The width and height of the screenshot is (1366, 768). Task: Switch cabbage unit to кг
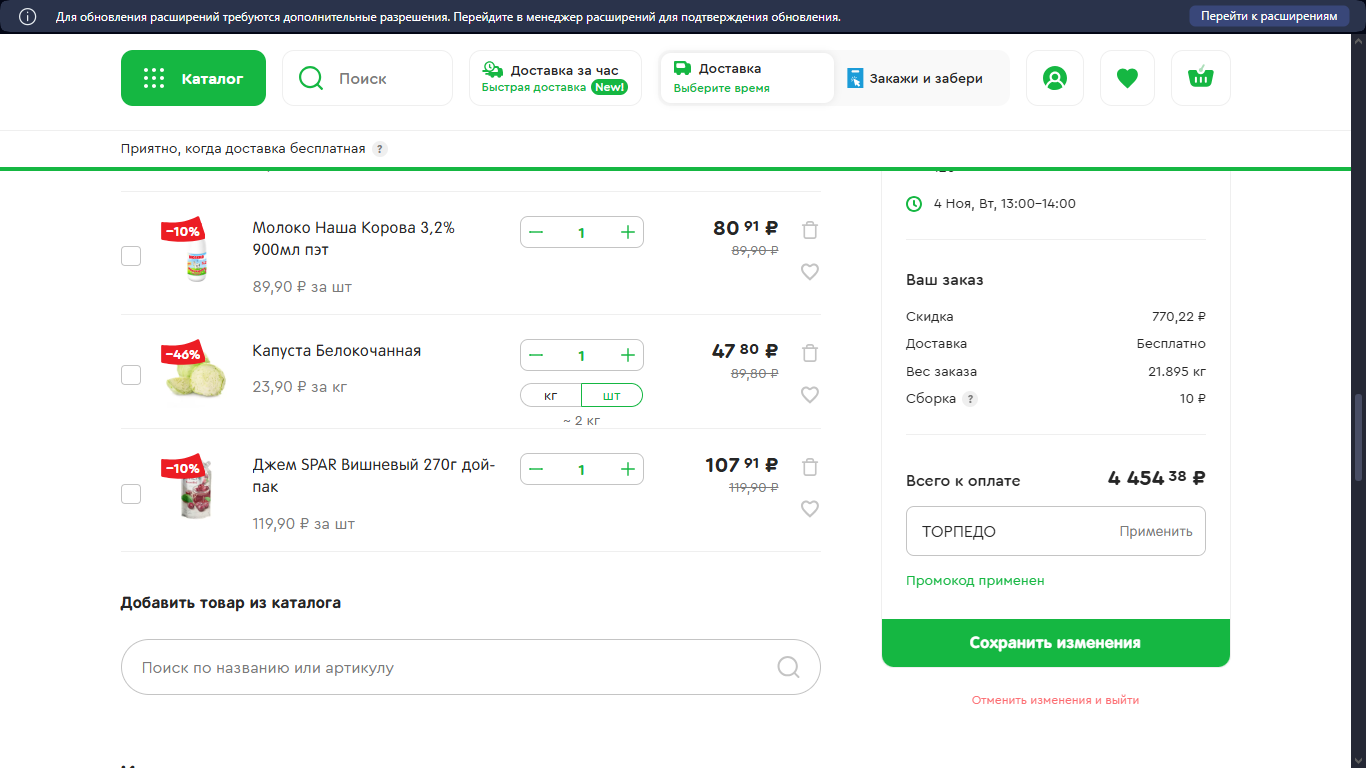pos(551,396)
